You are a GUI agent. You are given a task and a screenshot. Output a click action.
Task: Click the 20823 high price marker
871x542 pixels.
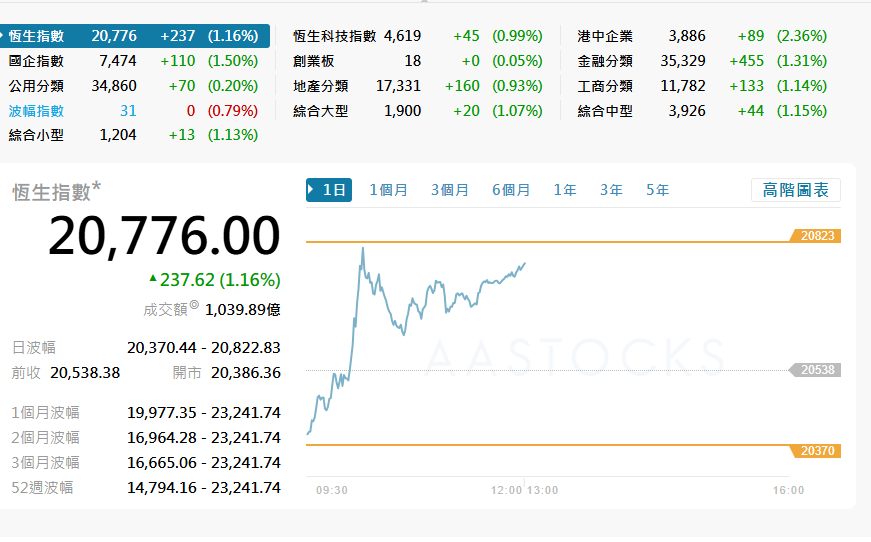818,236
